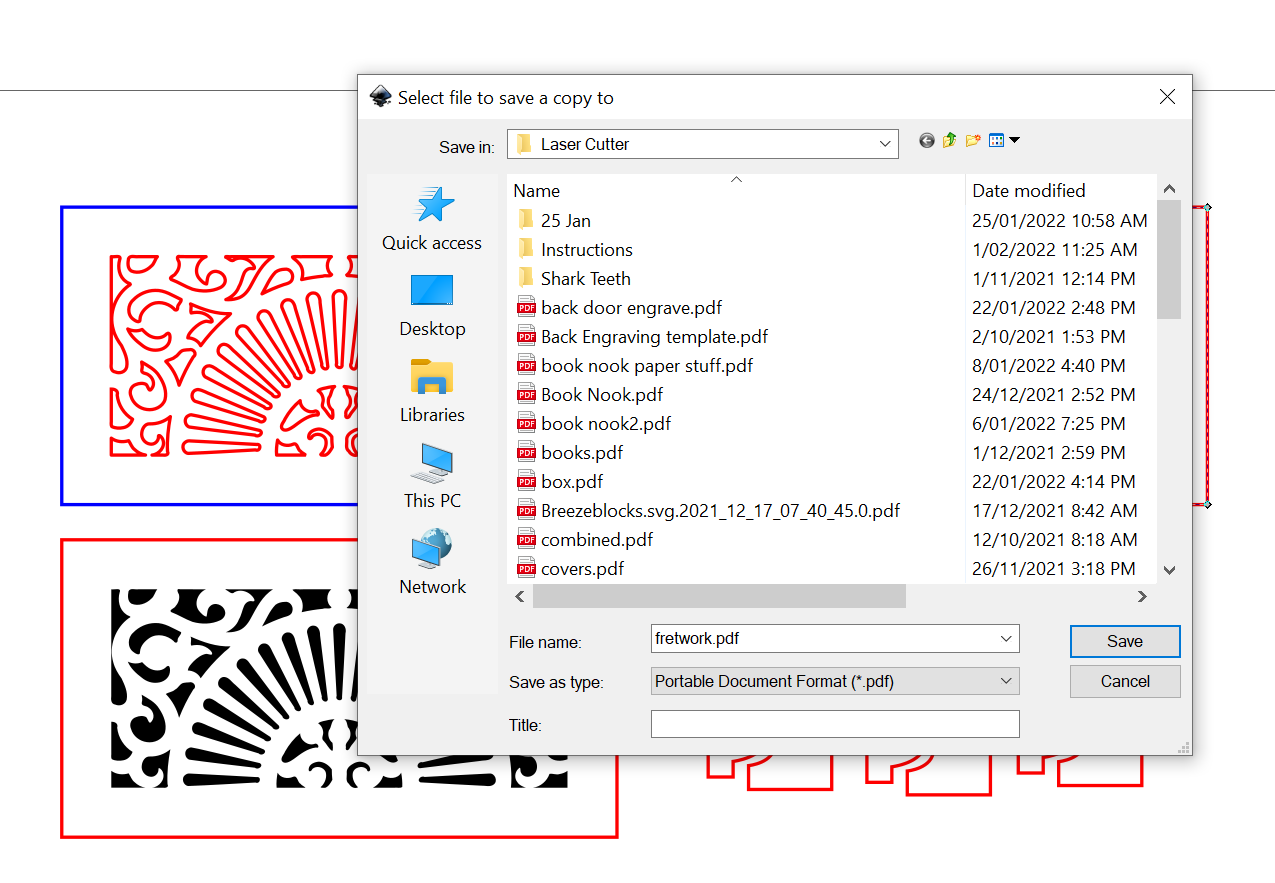Expand the Save in folder dropdown

(x=884, y=144)
